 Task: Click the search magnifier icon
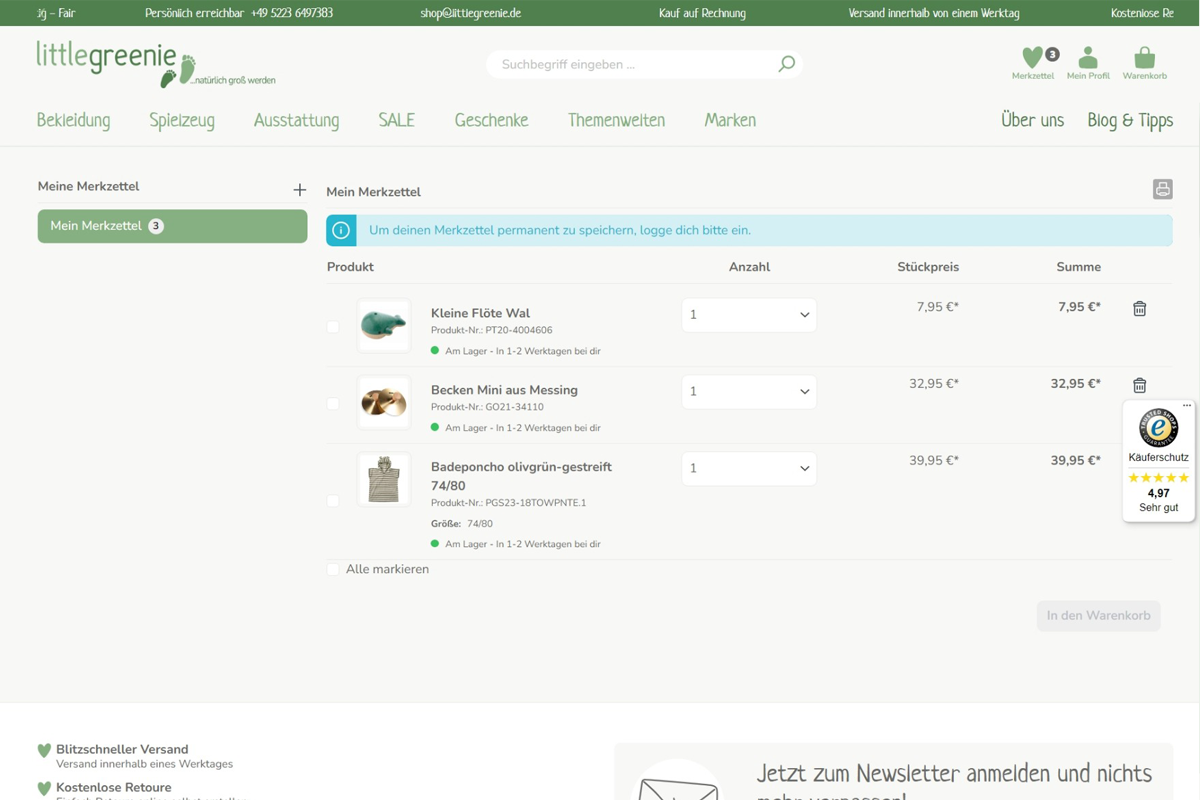click(787, 64)
